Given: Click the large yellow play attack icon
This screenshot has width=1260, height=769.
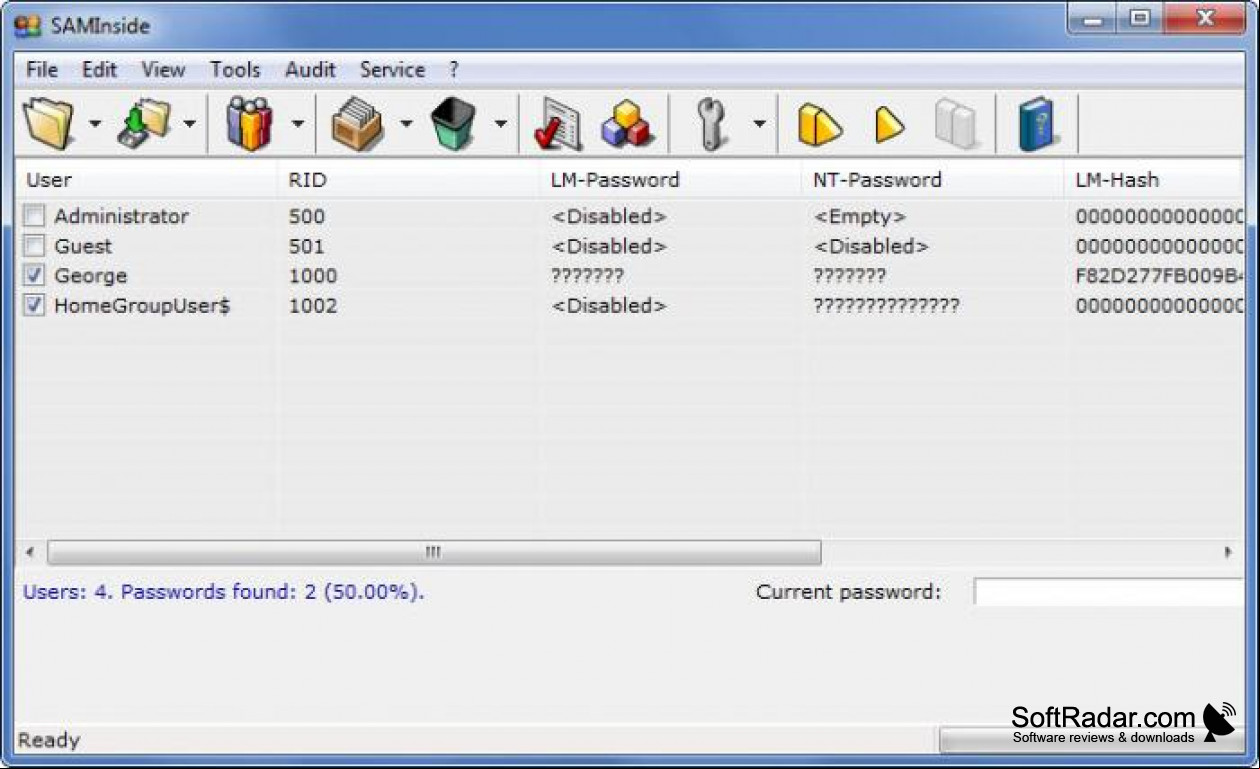Looking at the screenshot, I should pos(819,125).
